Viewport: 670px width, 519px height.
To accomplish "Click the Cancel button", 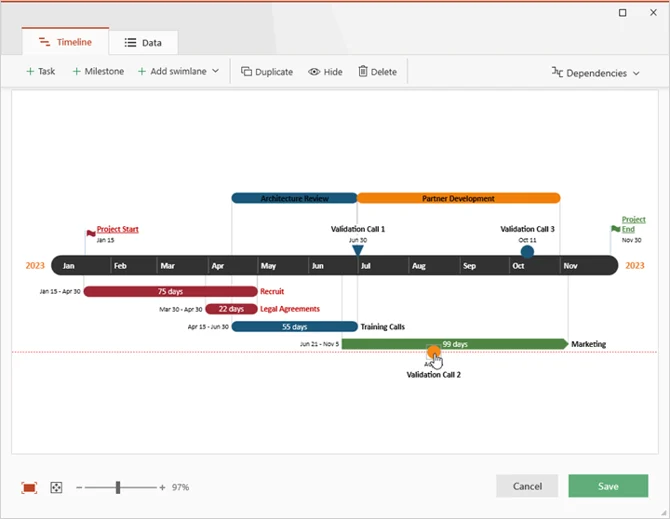I will coord(527,486).
